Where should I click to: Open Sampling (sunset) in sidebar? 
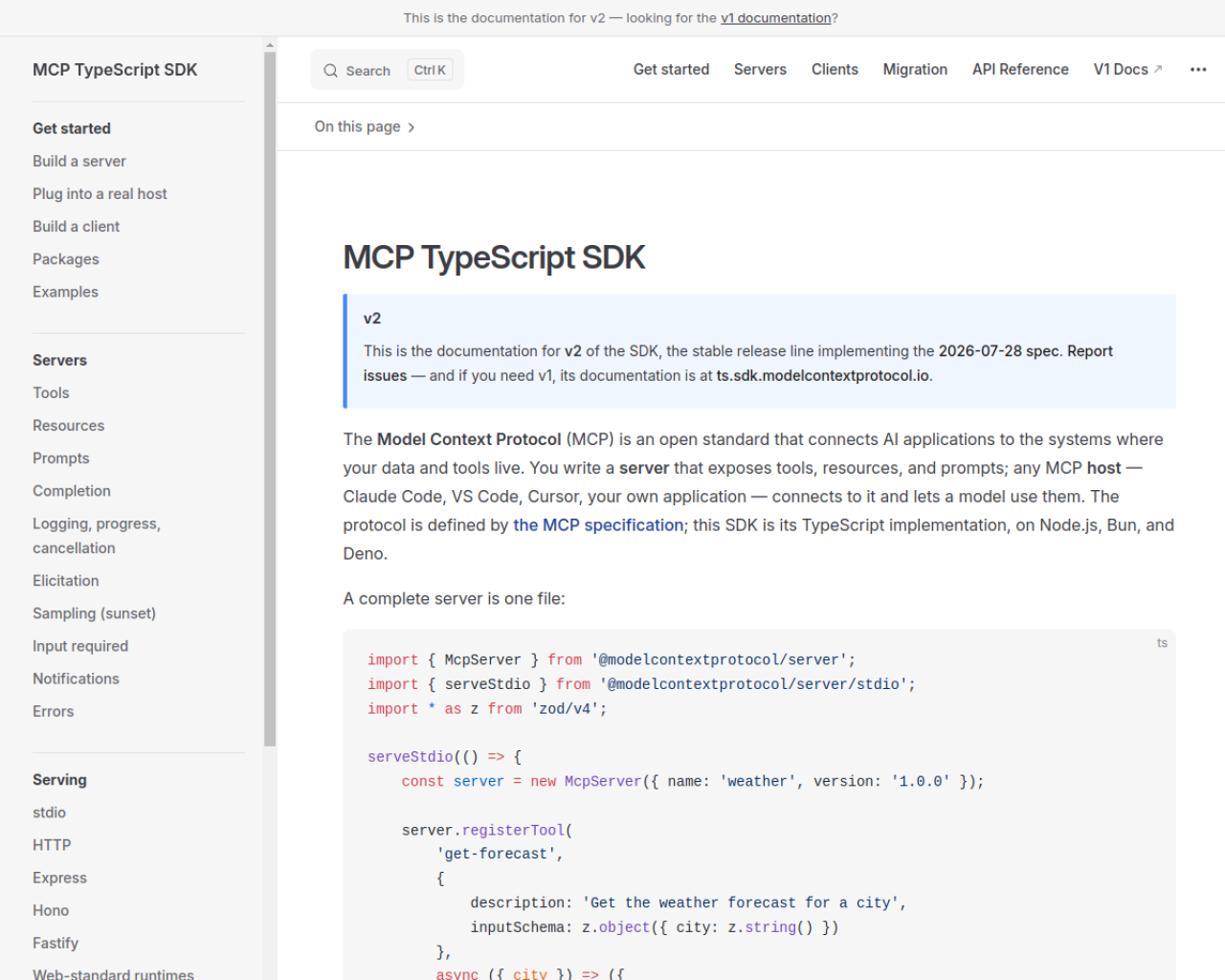pyautogui.click(x=94, y=613)
